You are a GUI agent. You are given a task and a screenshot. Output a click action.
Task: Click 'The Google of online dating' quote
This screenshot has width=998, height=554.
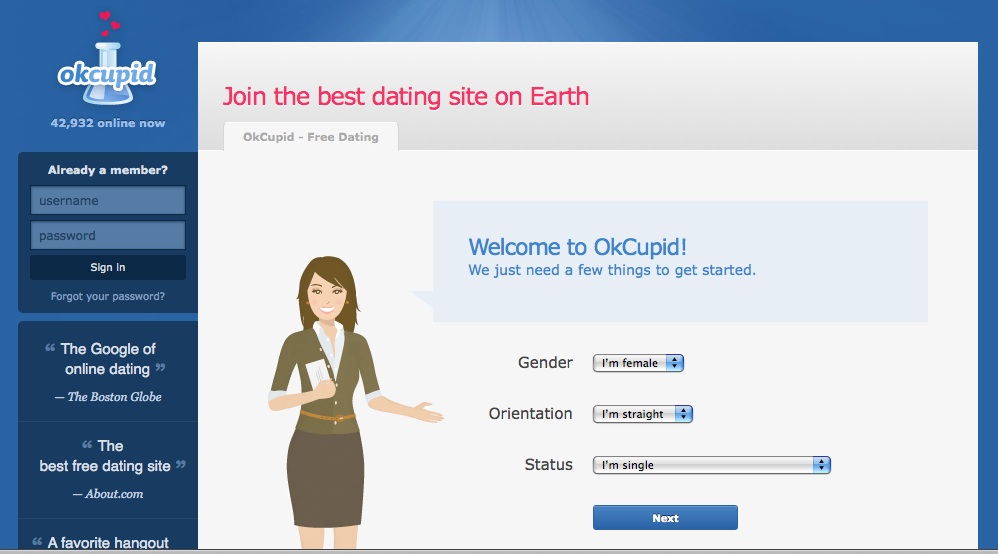107,359
